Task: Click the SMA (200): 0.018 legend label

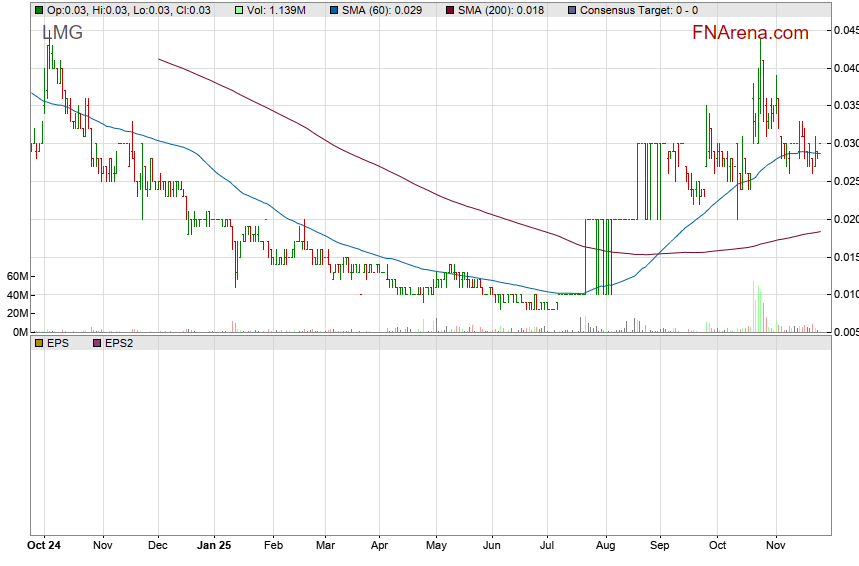Action: click(x=500, y=10)
